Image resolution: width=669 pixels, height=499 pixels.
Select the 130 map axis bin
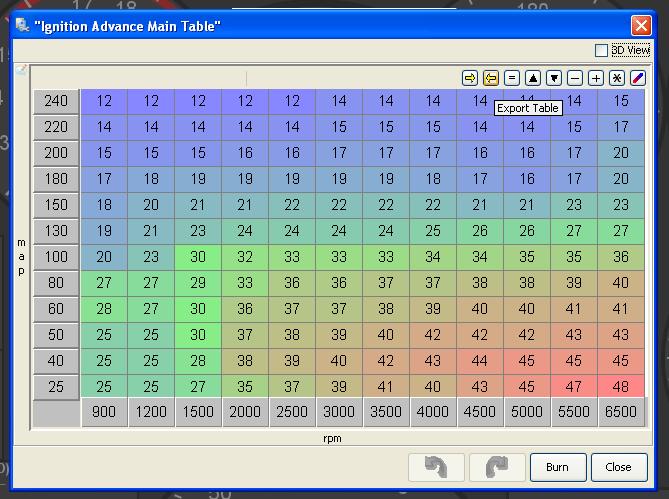coord(56,231)
